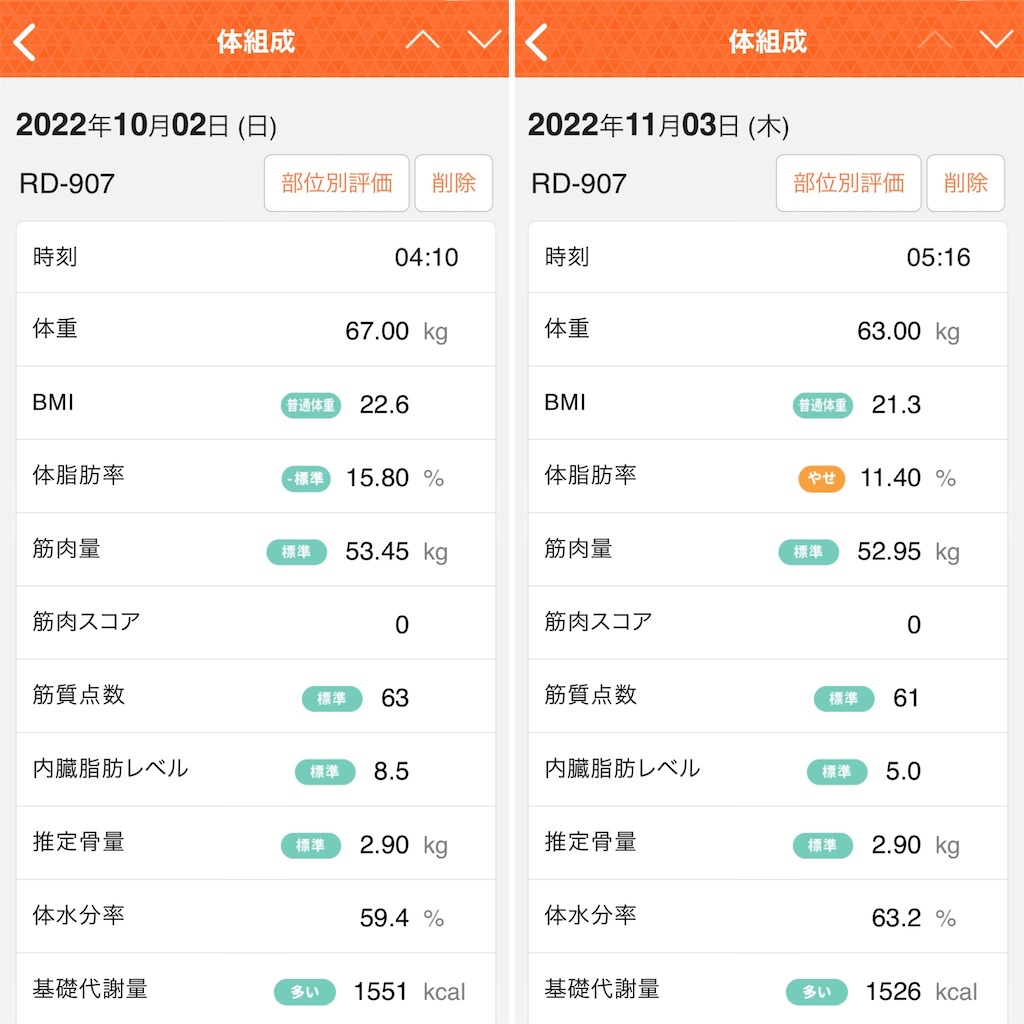Viewport: 1024px width, 1024px height.
Task: Tap the 内臓脂肪レベル value 8.5
Action: pos(391,771)
